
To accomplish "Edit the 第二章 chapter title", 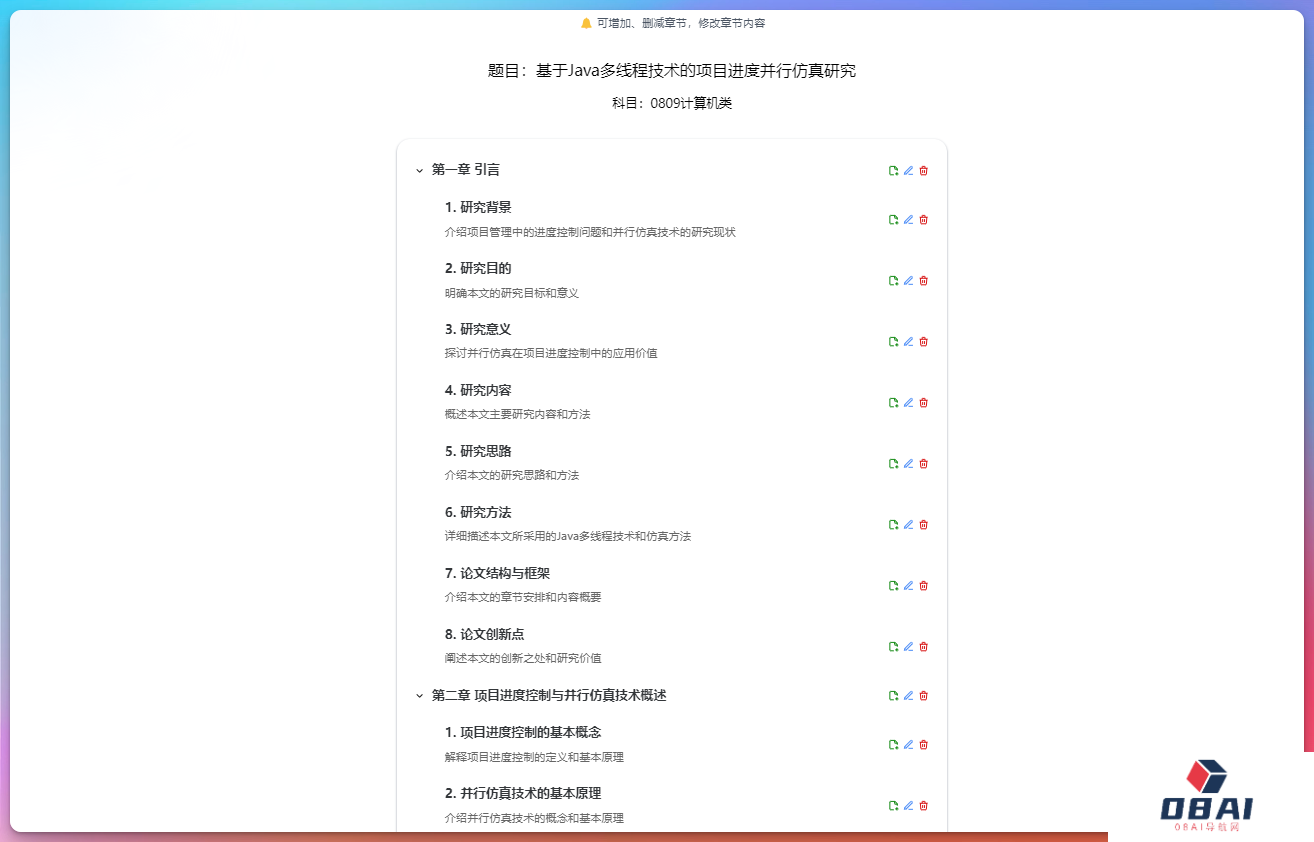I will coord(909,696).
